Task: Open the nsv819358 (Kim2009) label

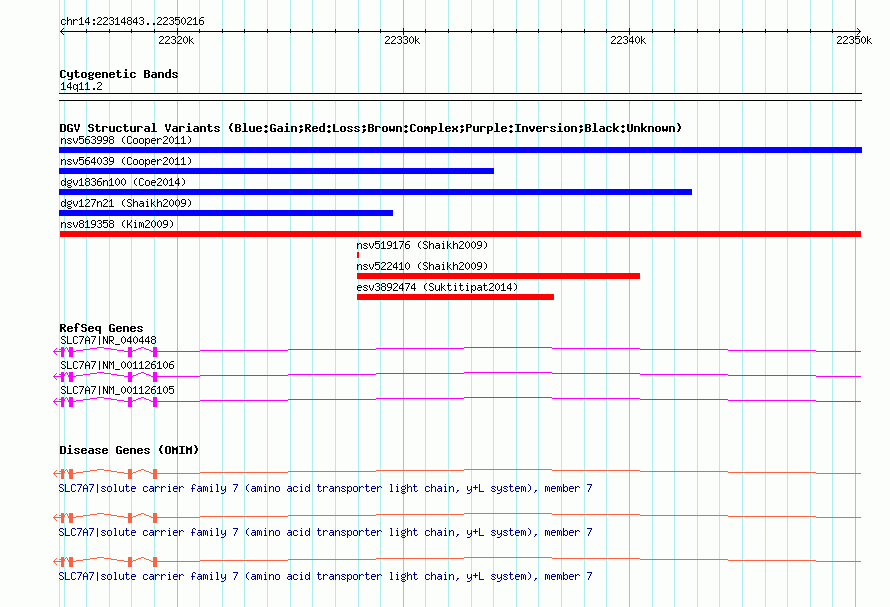Action: pyautogui.click(x=117, y=224)
